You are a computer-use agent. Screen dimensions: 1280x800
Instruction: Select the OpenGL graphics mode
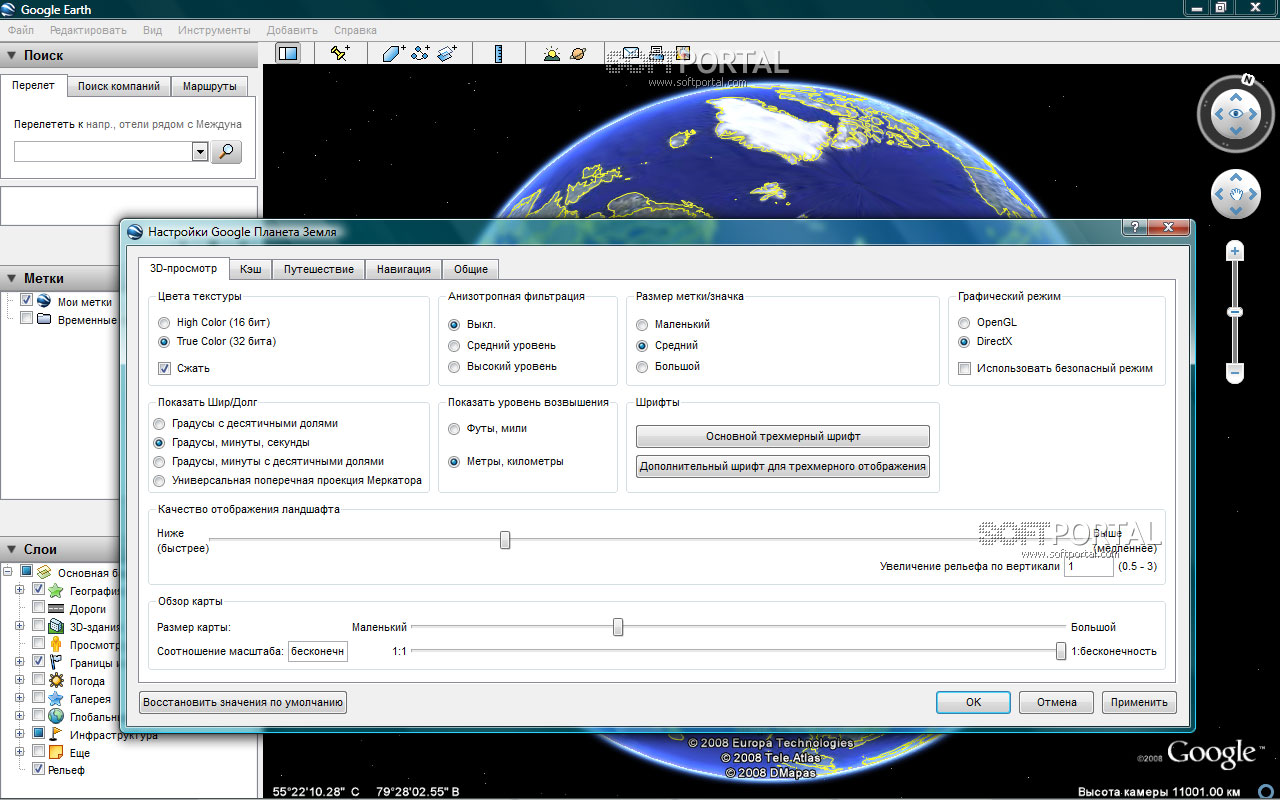pyautogui.click(x=964, y=322)
